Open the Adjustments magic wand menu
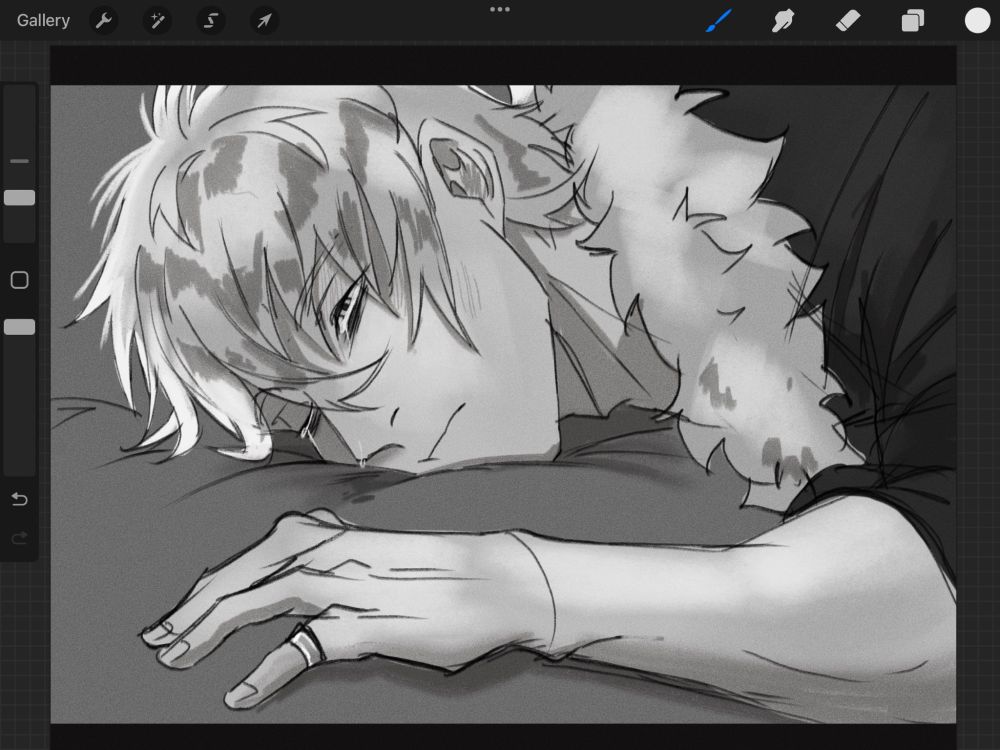Screen dimensions: 1000x750 [x=157, y=21]
